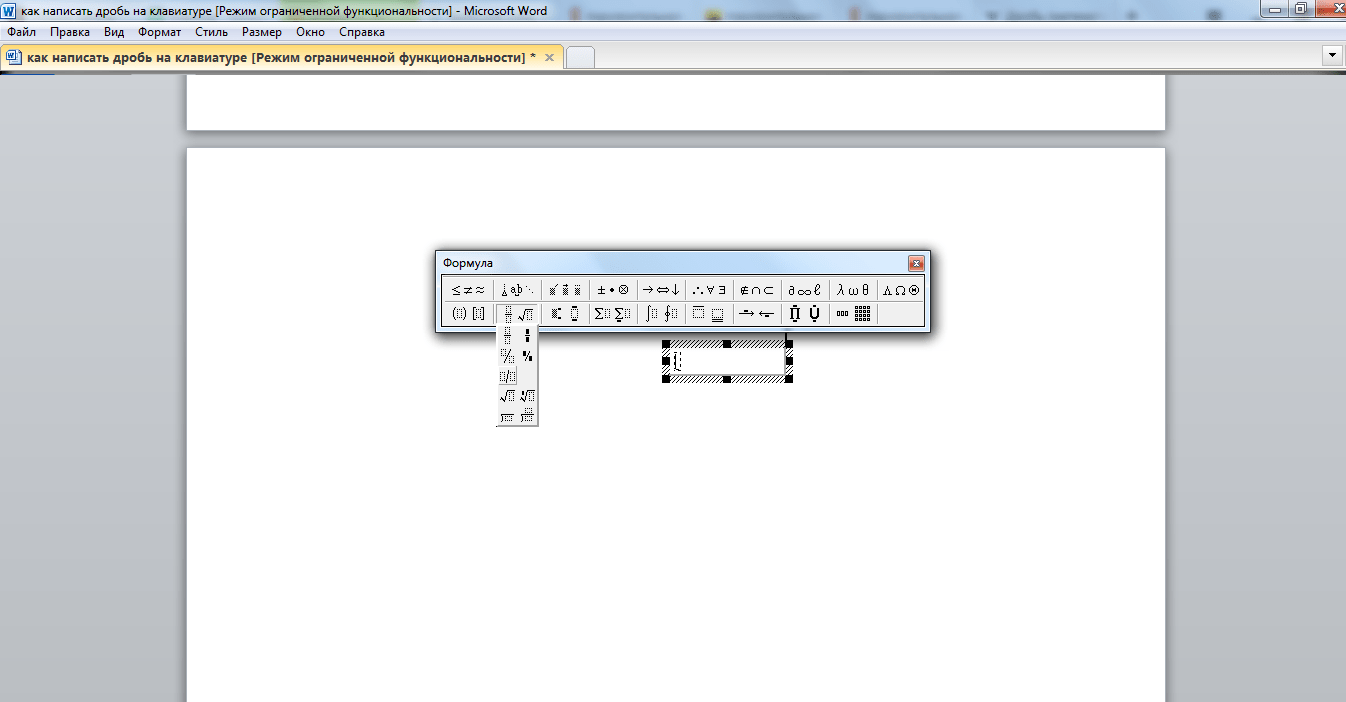Open the integral templates palette (∫)
1346x702 pixels.
click(661, 314)
